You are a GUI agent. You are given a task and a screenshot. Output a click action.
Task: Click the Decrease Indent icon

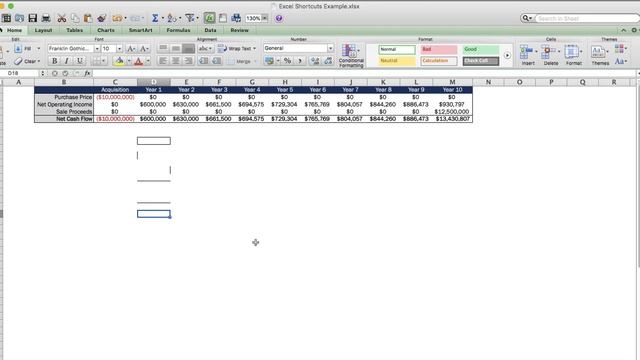click(x=204, y=61)
